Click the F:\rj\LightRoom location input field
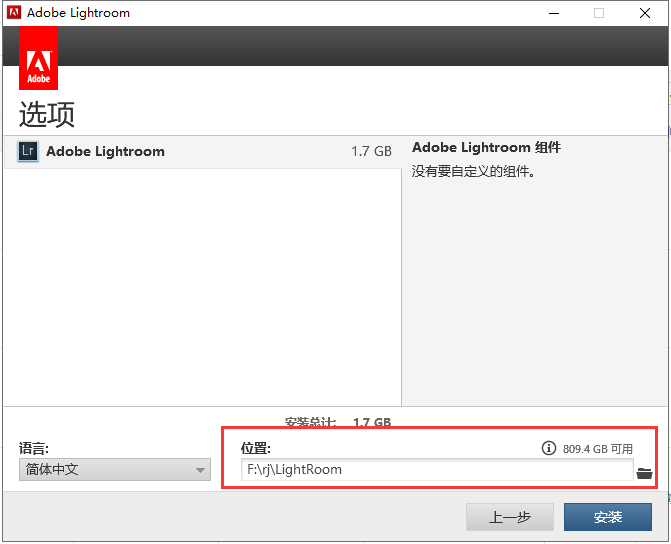This screenshot has width=671, height=544. [437, 470]
